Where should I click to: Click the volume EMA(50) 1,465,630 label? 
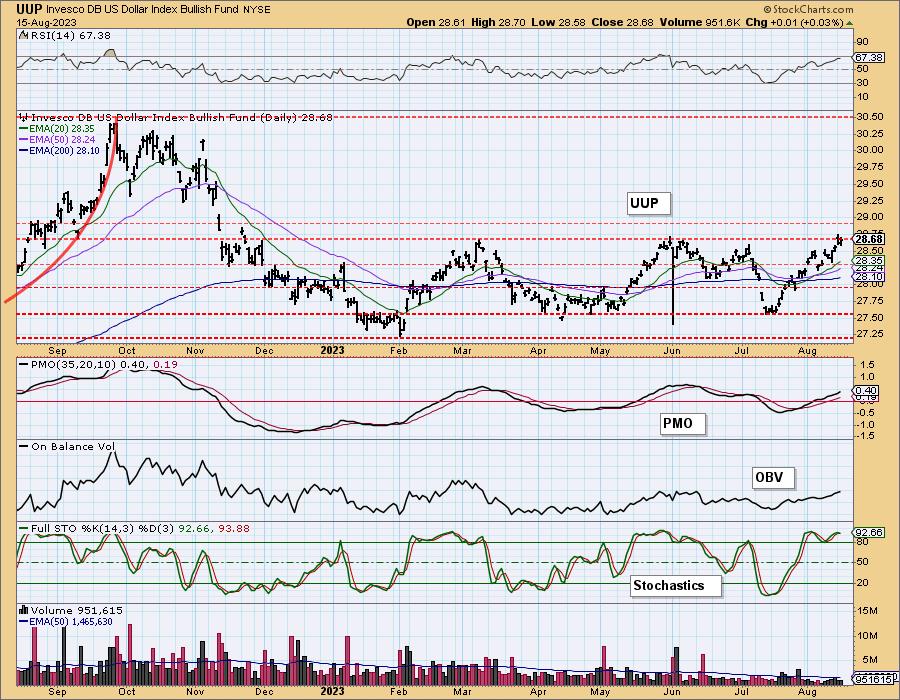[x=66, y=622]
